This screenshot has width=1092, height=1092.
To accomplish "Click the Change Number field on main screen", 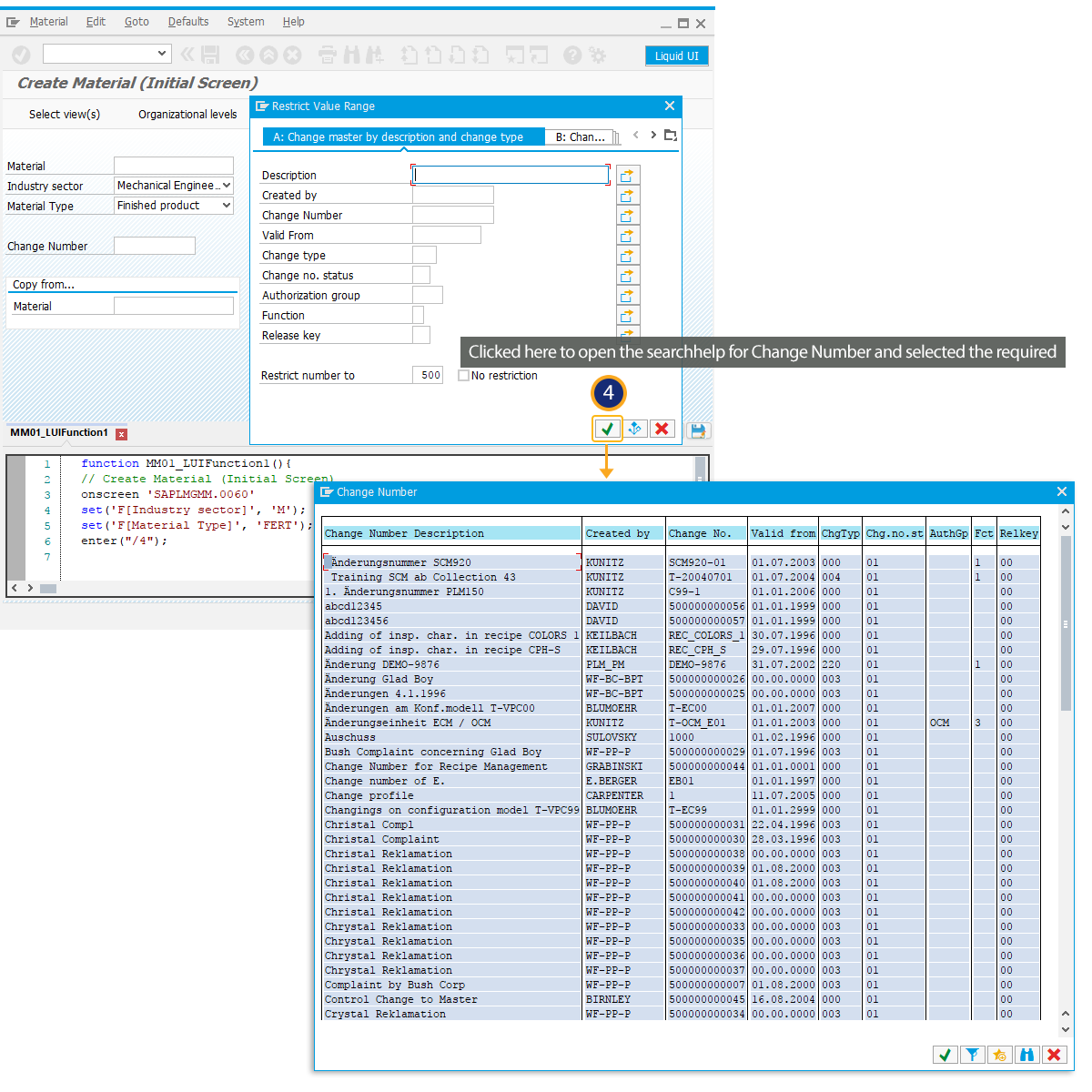I will click(155, 246).
